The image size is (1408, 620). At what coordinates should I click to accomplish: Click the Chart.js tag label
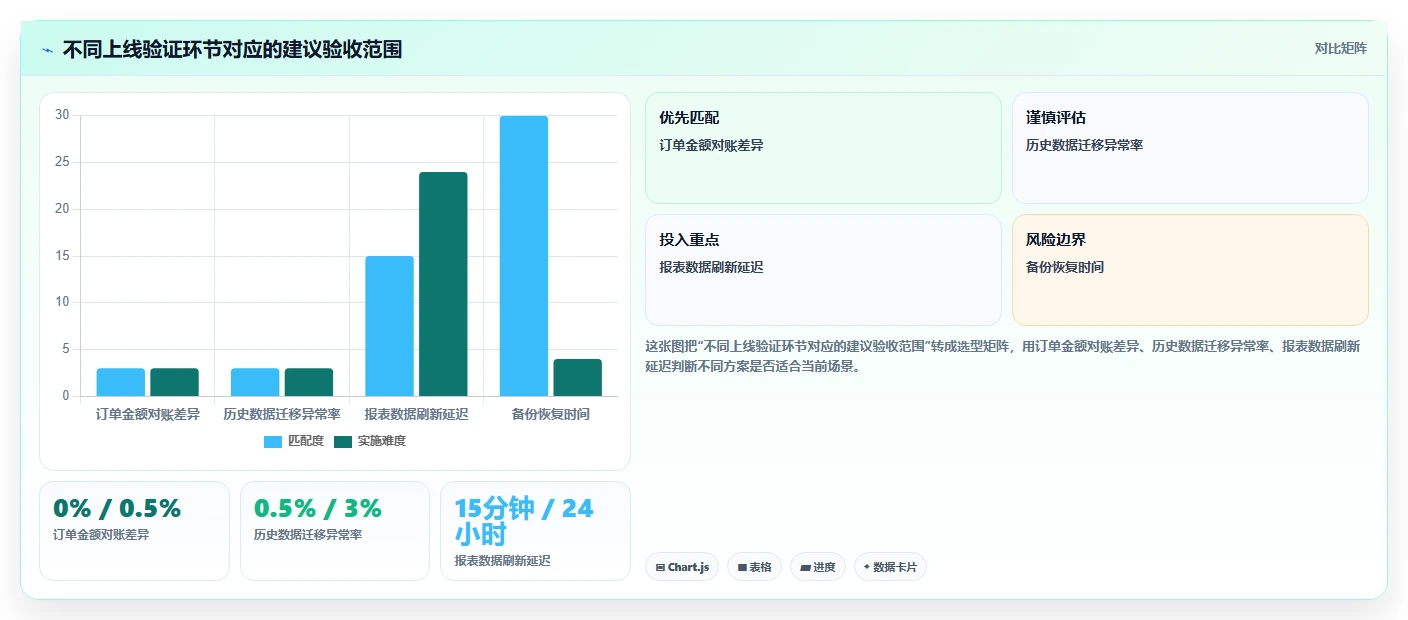689,567
